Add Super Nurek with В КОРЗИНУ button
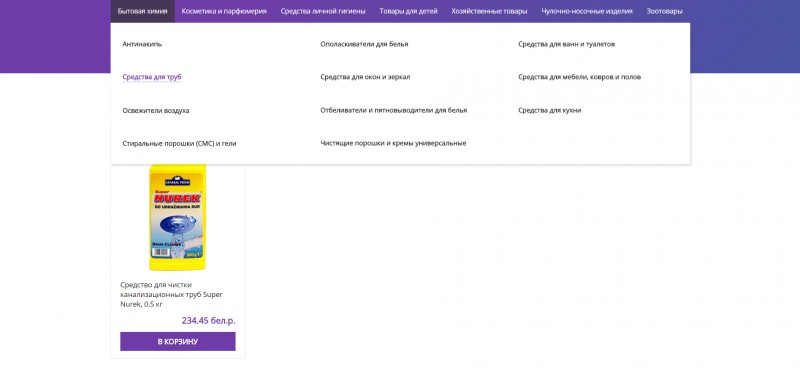The width and height of the screenshot is (800, 369). (x=178, y=341)
